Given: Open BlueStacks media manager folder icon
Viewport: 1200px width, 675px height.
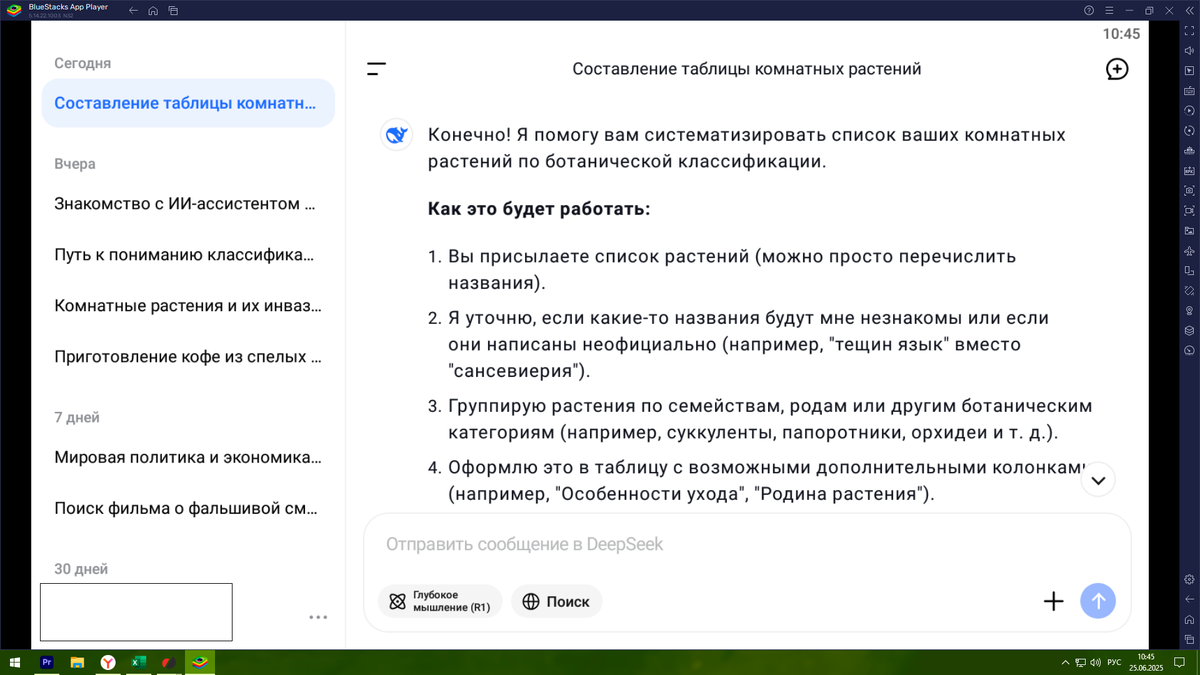Looking at the screenshot, I should pos(1189,230).
